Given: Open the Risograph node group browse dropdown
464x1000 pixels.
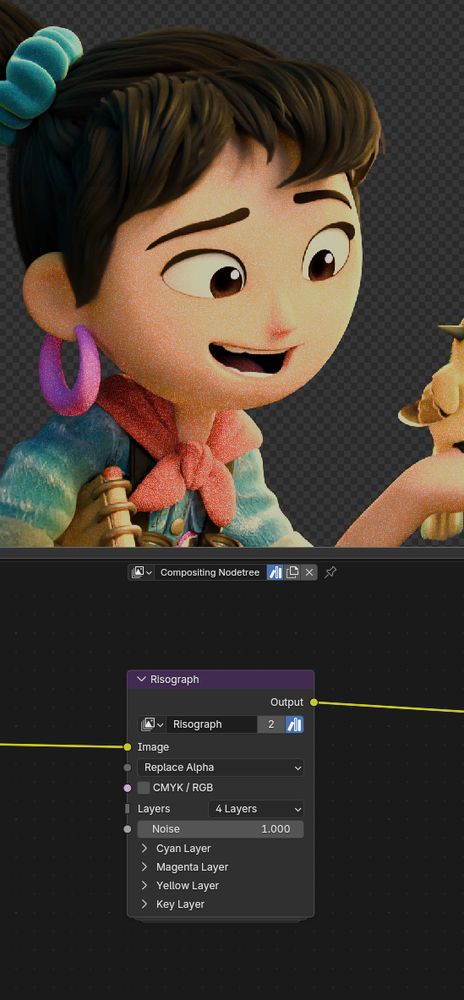Looking at the screenshot, I should pyautogui.click(x=152, y=724).
